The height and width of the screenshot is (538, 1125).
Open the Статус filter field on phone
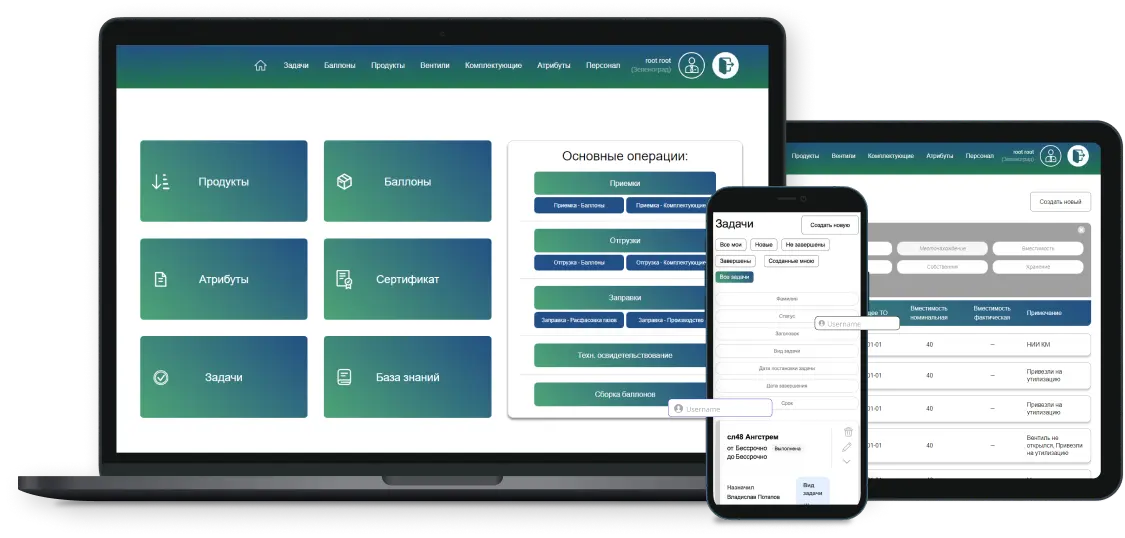tap(787, 316)
